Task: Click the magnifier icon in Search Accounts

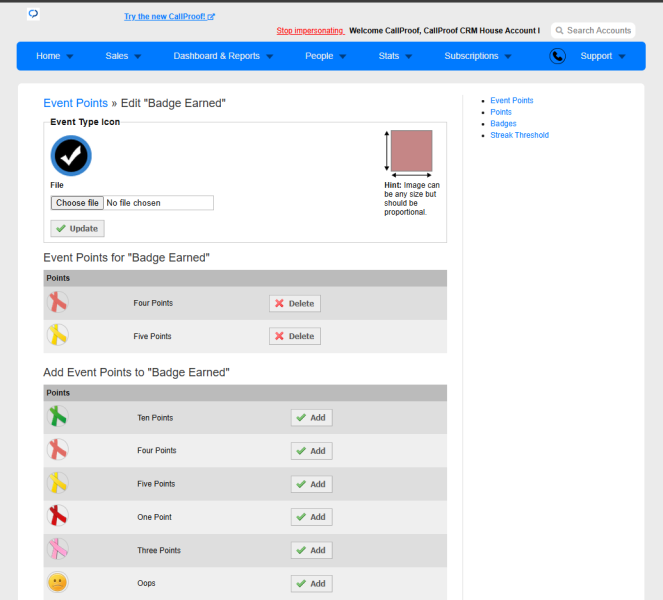Action: (x=559, y=30)
